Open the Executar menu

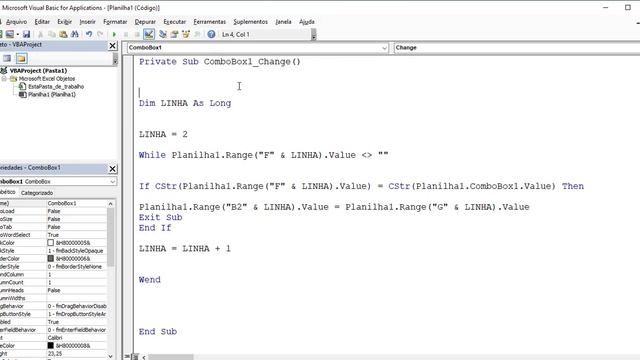pos(175,22)
